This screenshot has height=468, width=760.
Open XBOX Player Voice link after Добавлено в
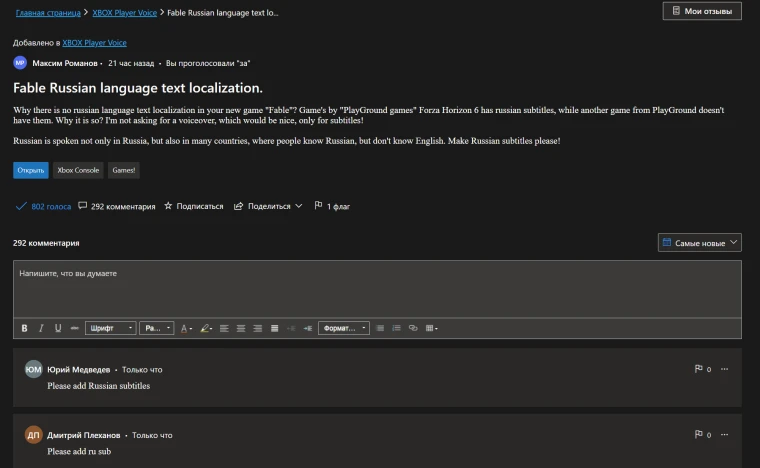95,43
